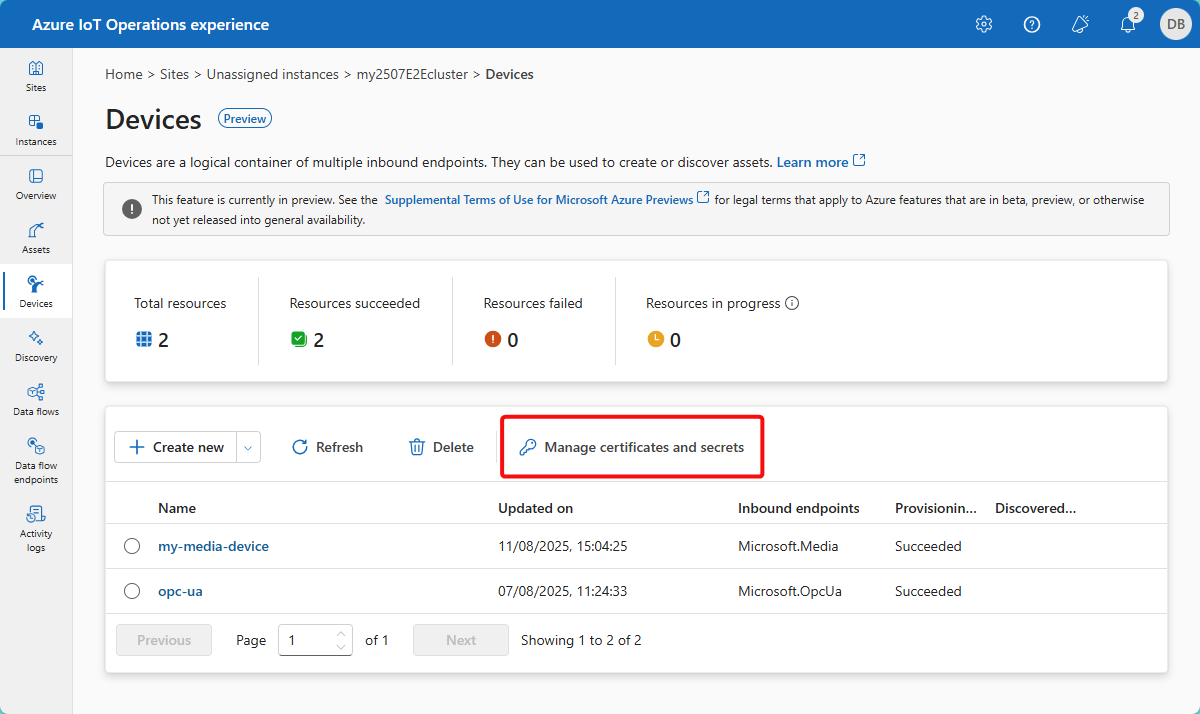Open the notifications bell with badge
The image size is (1200, 714).
click(x=1128, y=24)
